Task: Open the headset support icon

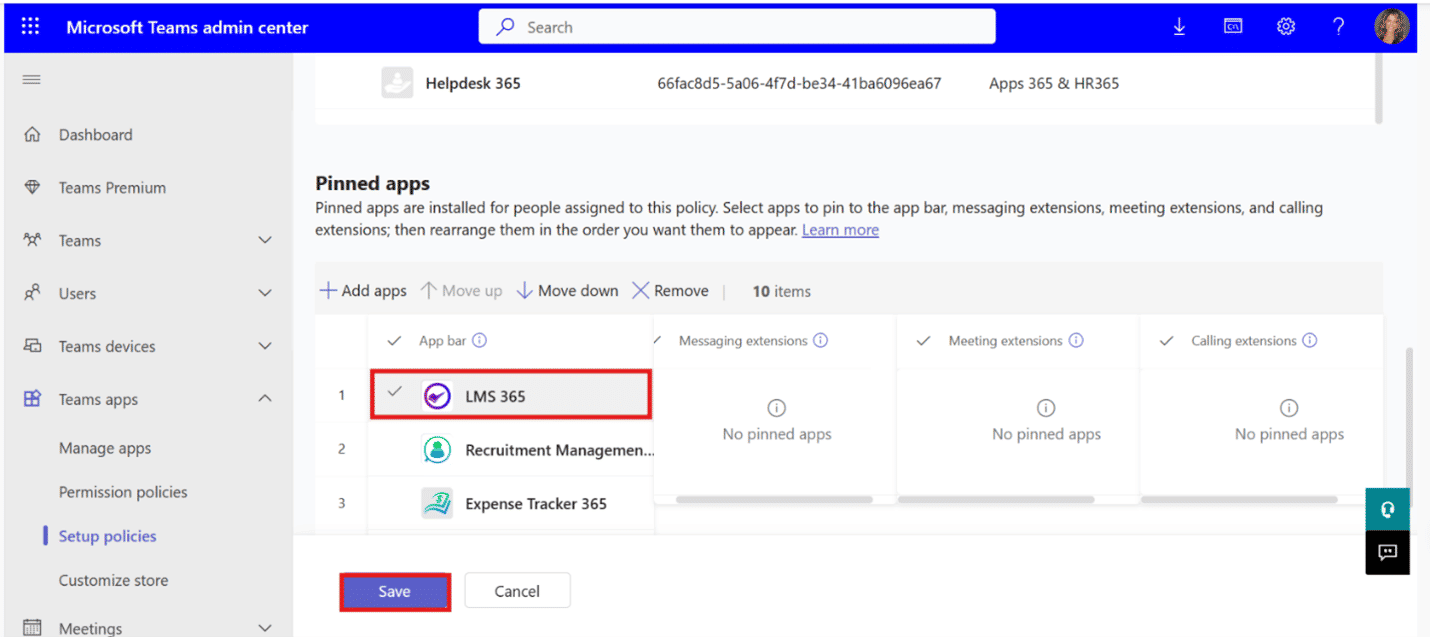Action: (1387, 509)
